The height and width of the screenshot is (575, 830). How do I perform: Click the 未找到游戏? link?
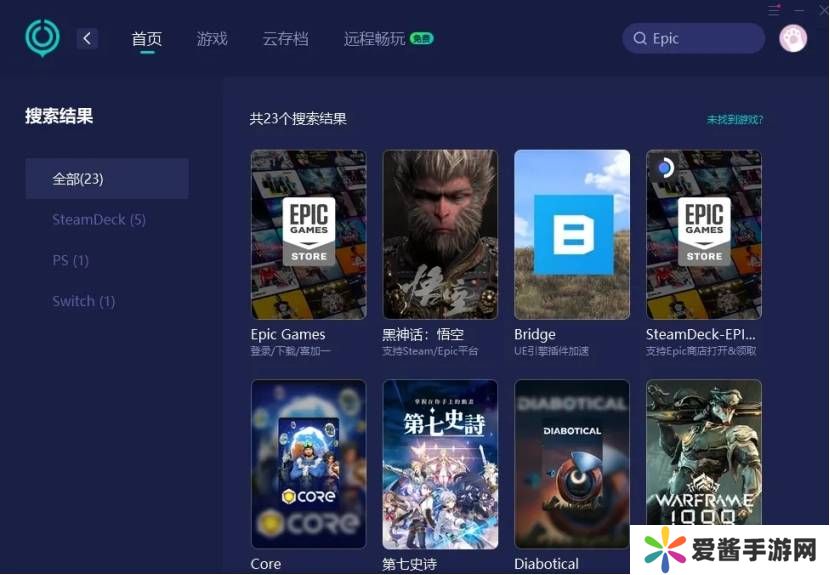(x=734, y=119)
